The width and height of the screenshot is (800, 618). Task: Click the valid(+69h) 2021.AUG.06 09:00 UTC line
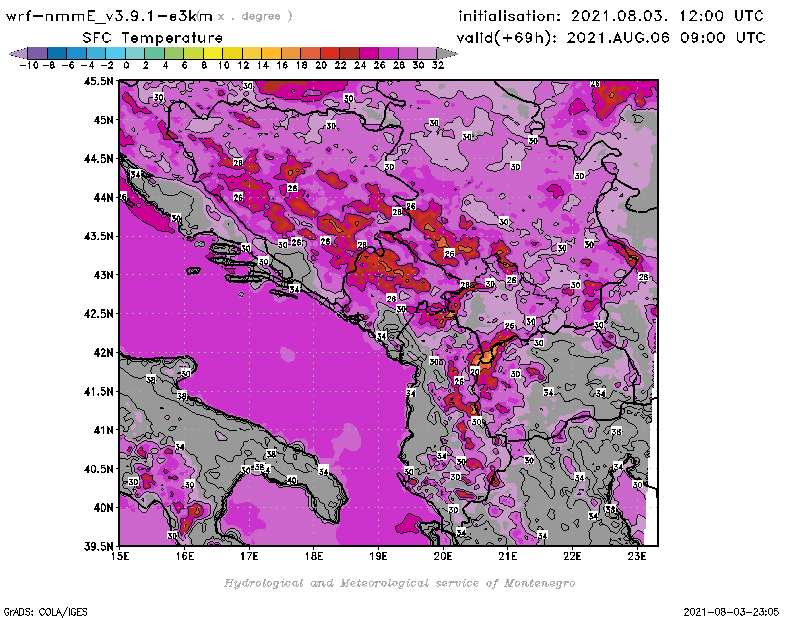[x=611, y=38]
